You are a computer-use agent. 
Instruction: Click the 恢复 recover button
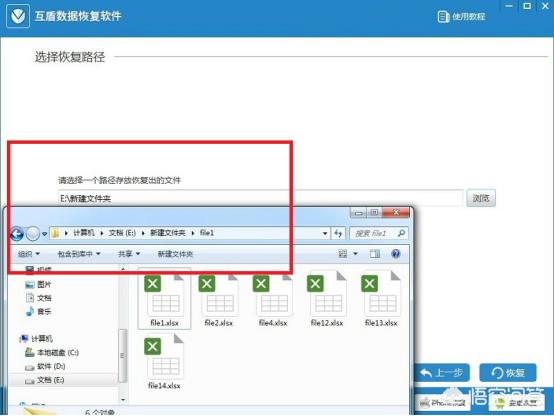(x=508, y=373)
